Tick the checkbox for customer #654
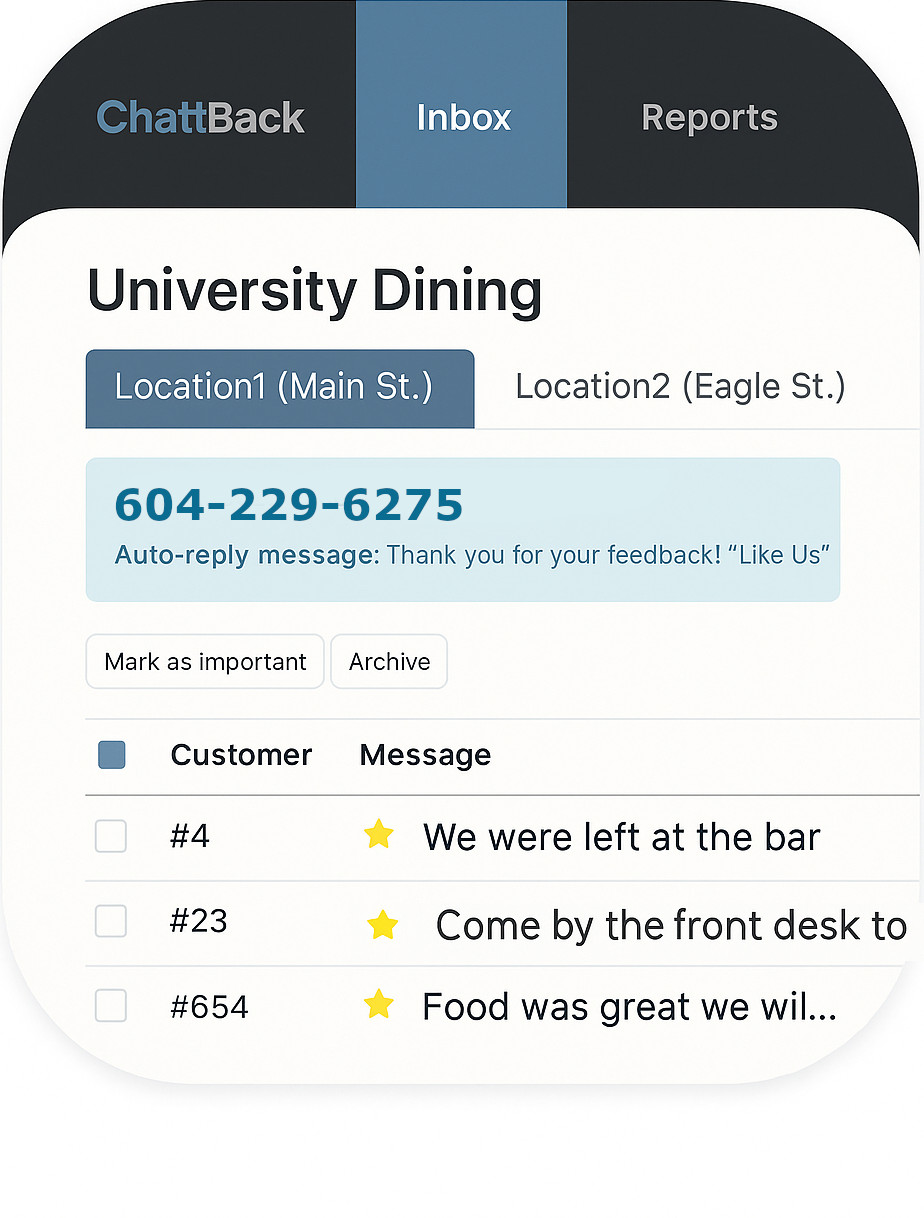This screenshot has height=1218, width=924. 111,1005
